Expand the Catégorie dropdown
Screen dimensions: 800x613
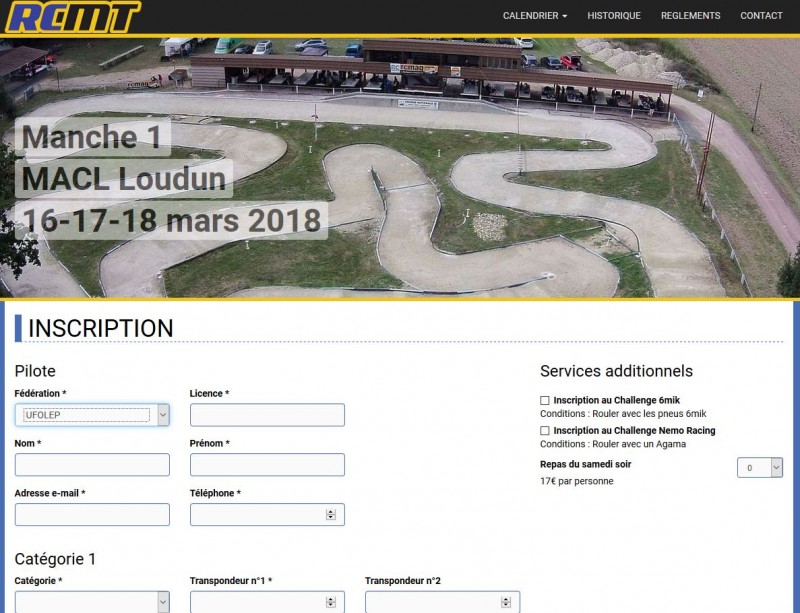[92, 602]
